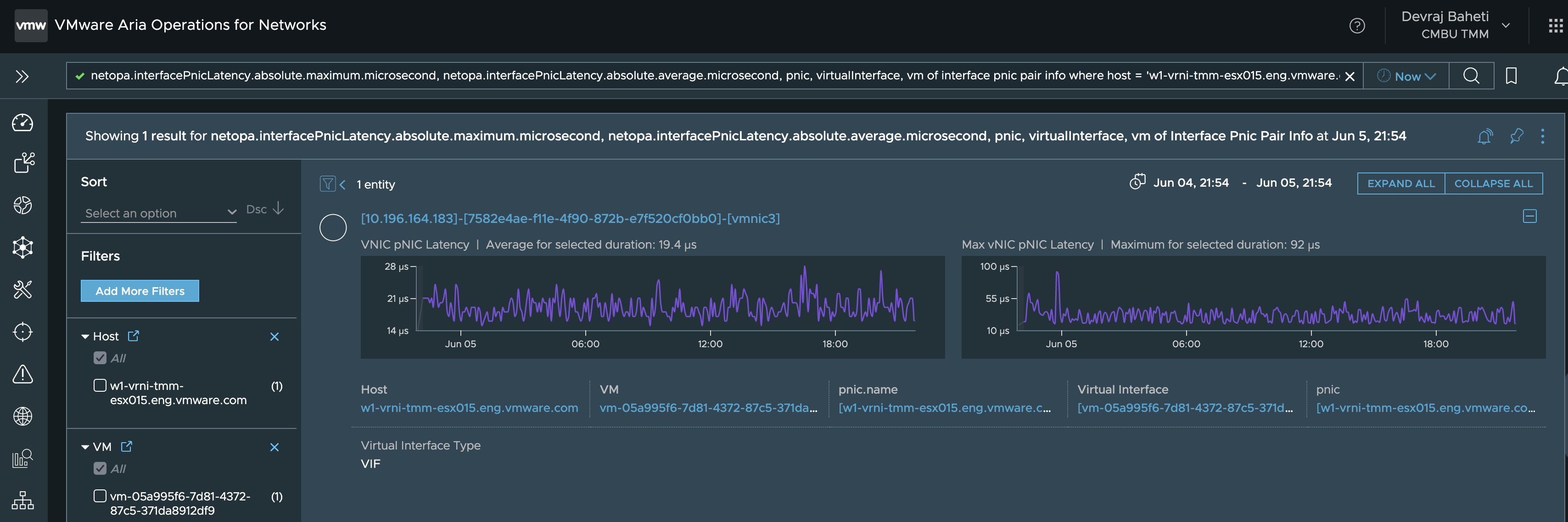The width and height of the screenshot is (1568, 522).
Task: Click the start time Jun 04, 21:54
Action: point(1191,183)
